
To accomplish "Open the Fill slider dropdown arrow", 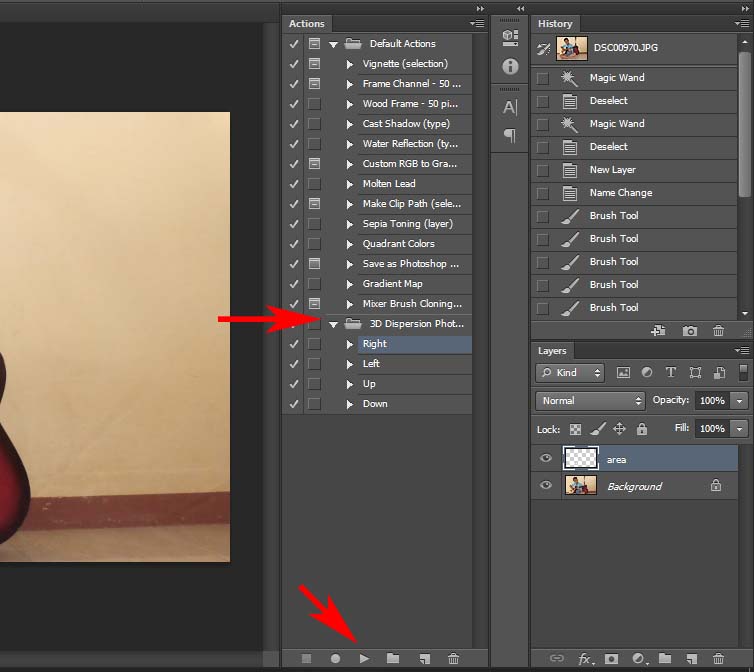I will click(739, 428).
